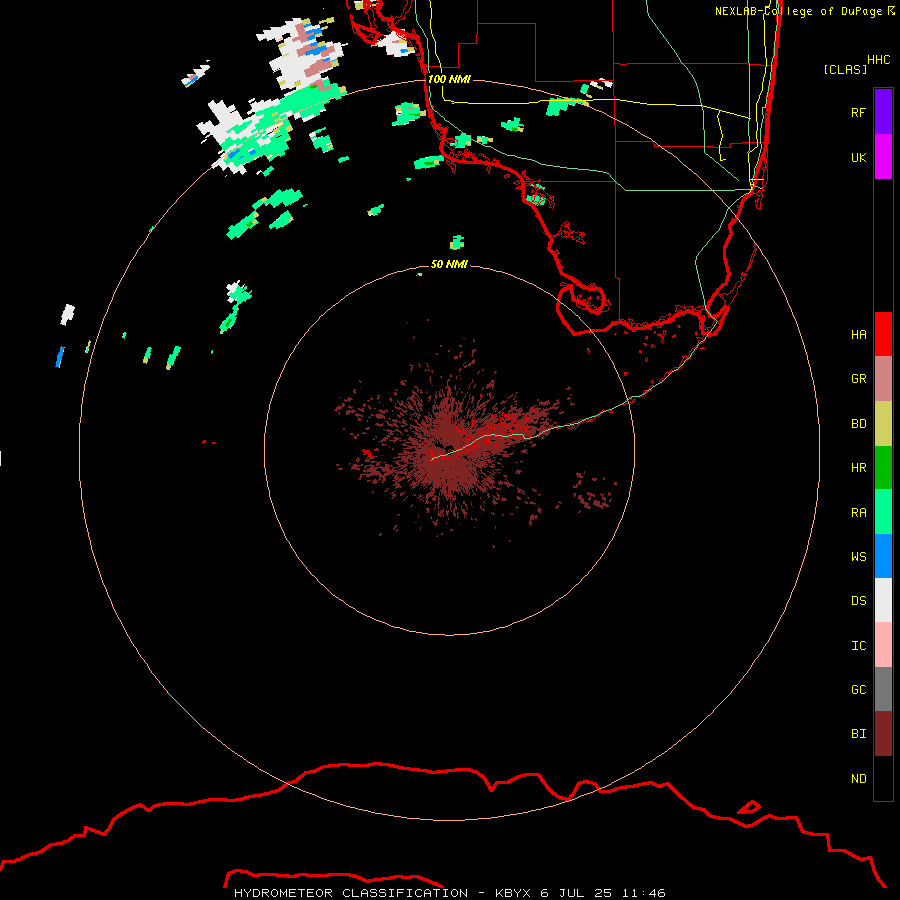Click the RA light green legend swatch
The image size is (900, 900).
coord(883,512)
